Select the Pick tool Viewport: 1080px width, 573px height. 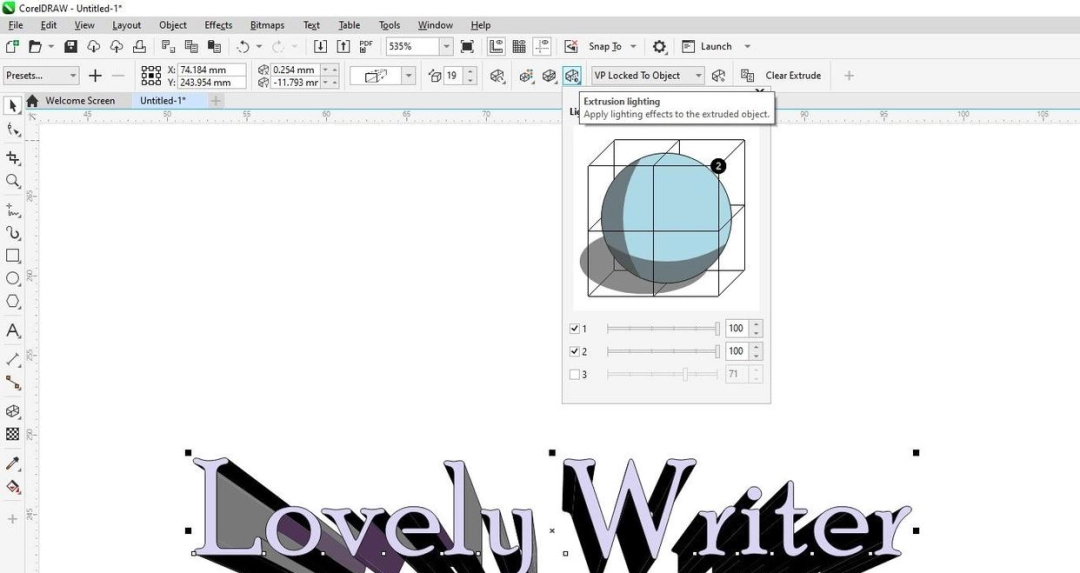tap(12, 105)
